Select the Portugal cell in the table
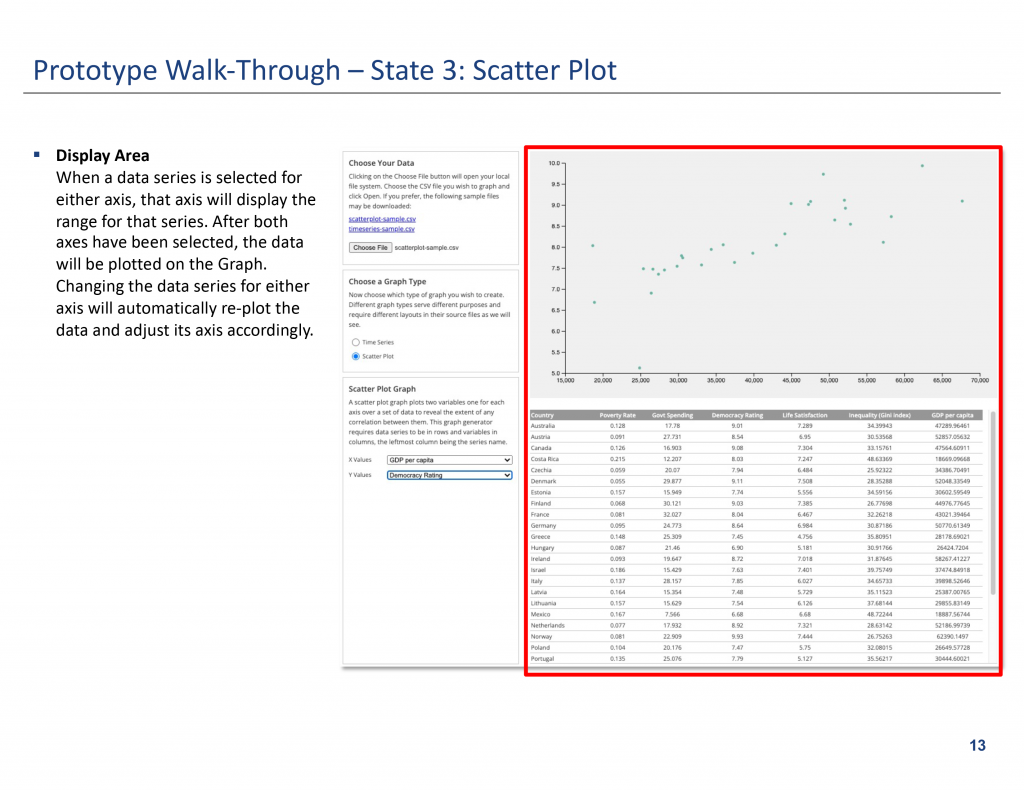The width and height of the screenshot is (1024, 791). 543,659
